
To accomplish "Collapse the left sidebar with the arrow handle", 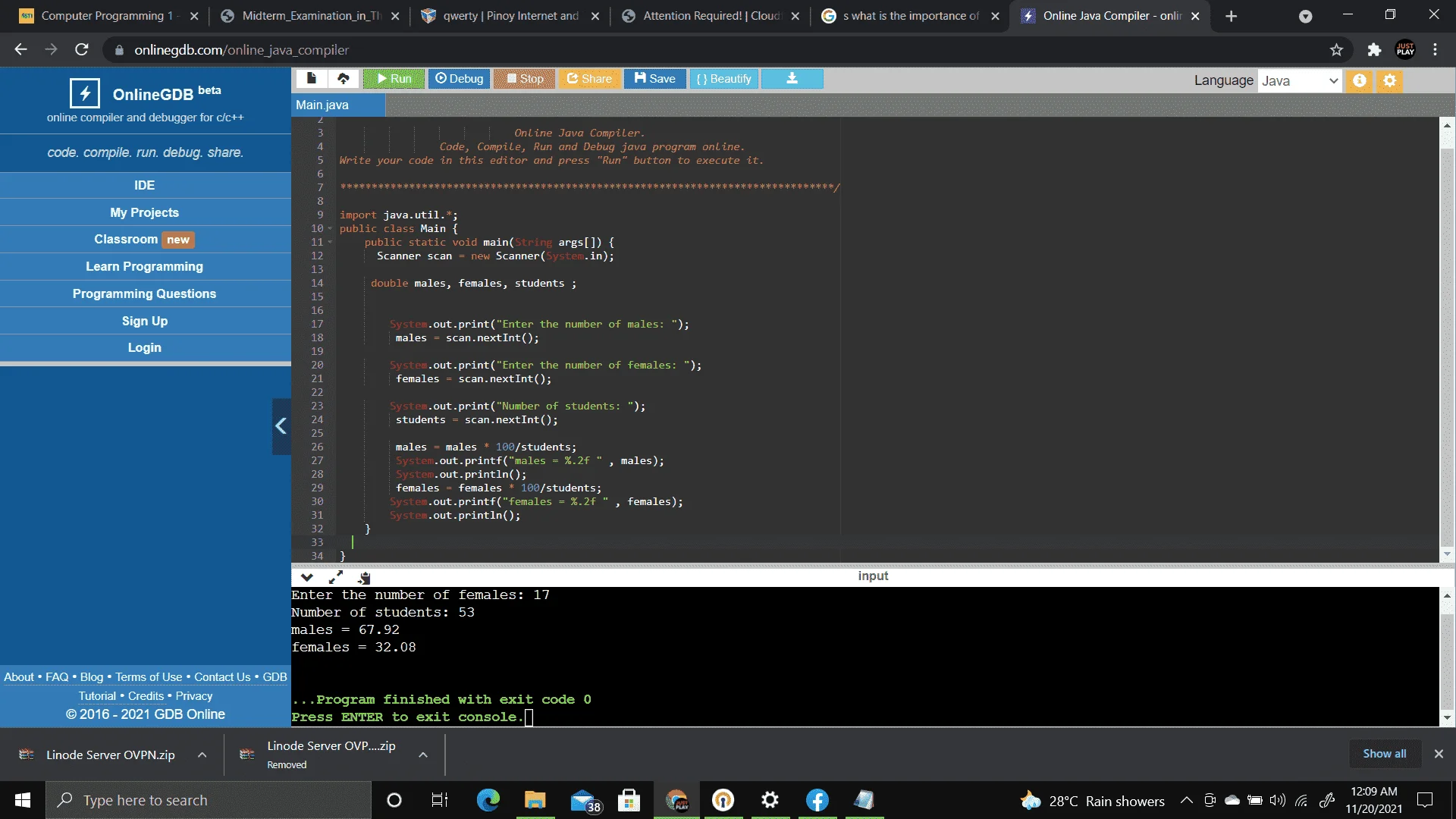I will point(281,426).
